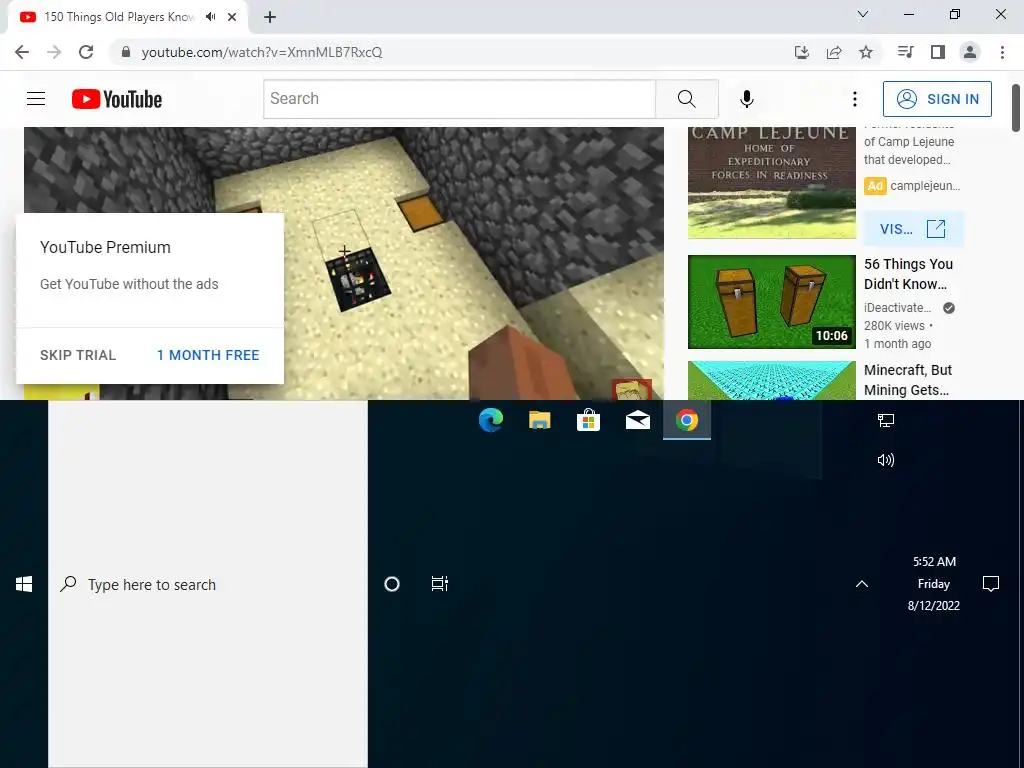This screenshot has height=768, width=1024.
Task: Mute the tab using the speaker icon
Action: pyautogui.click(x=210, y=17)
